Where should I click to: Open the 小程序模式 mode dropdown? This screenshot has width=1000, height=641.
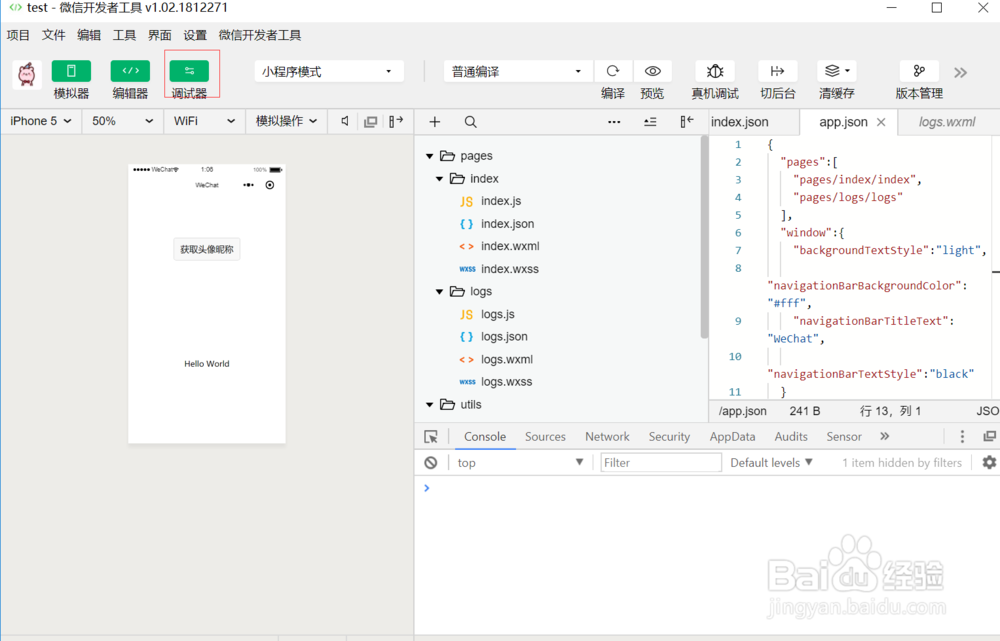(x=328, y=71)
